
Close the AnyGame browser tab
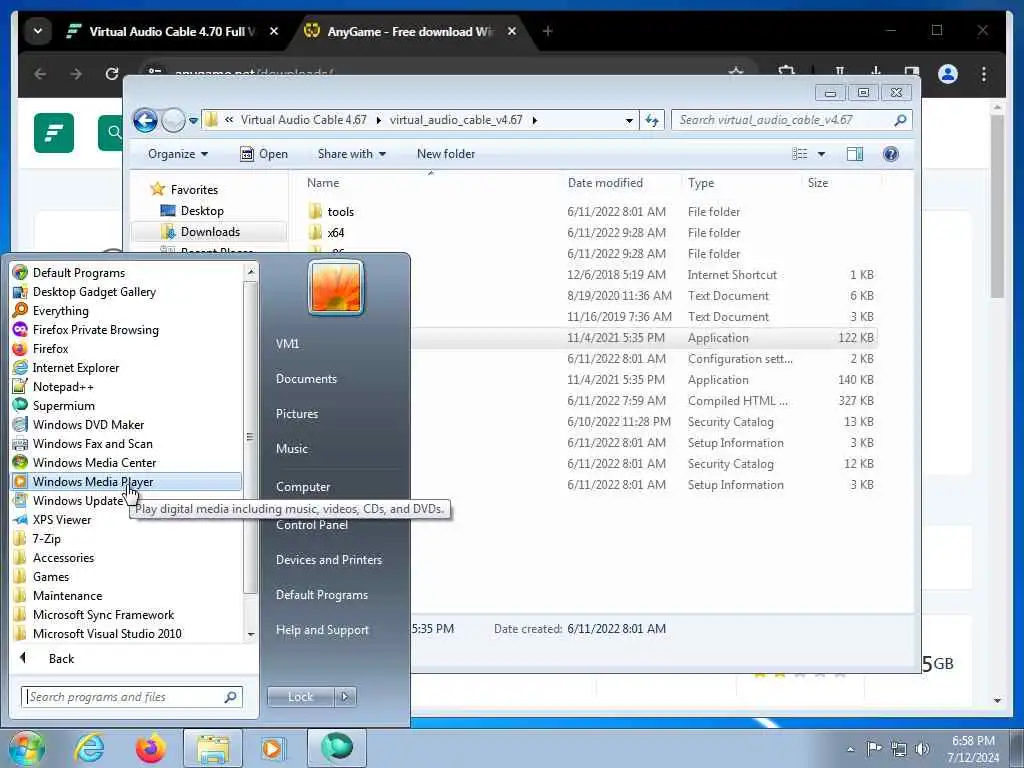[512, 31]
